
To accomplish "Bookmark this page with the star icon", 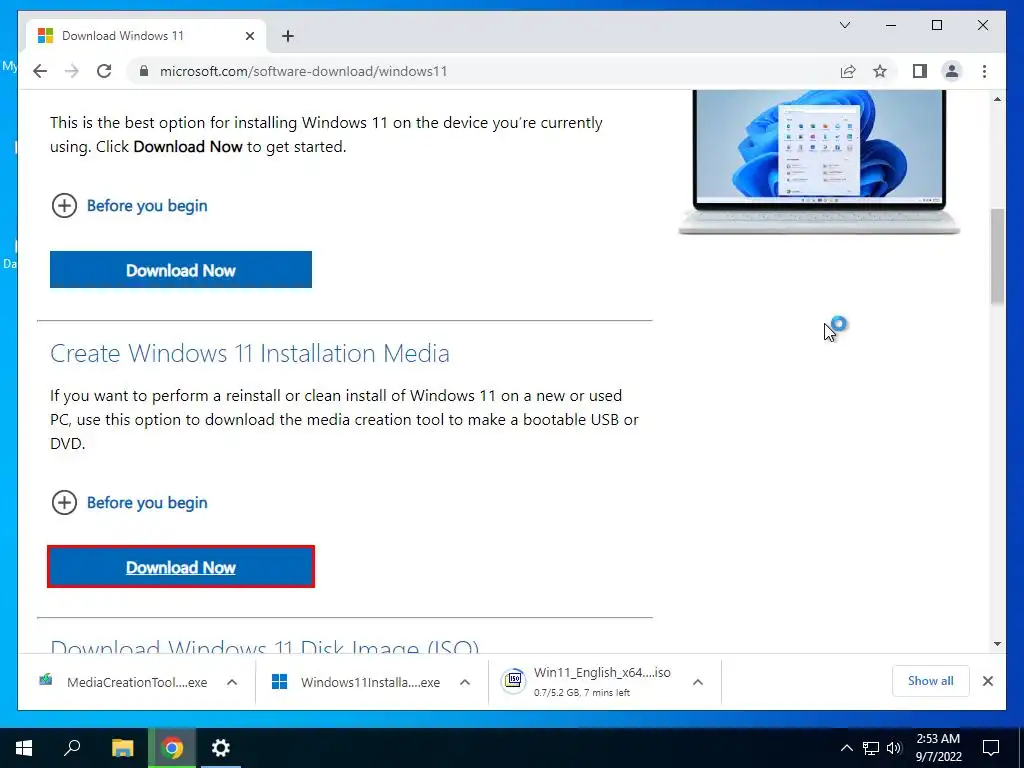I will pyautogui.click(x=880, y=71).
